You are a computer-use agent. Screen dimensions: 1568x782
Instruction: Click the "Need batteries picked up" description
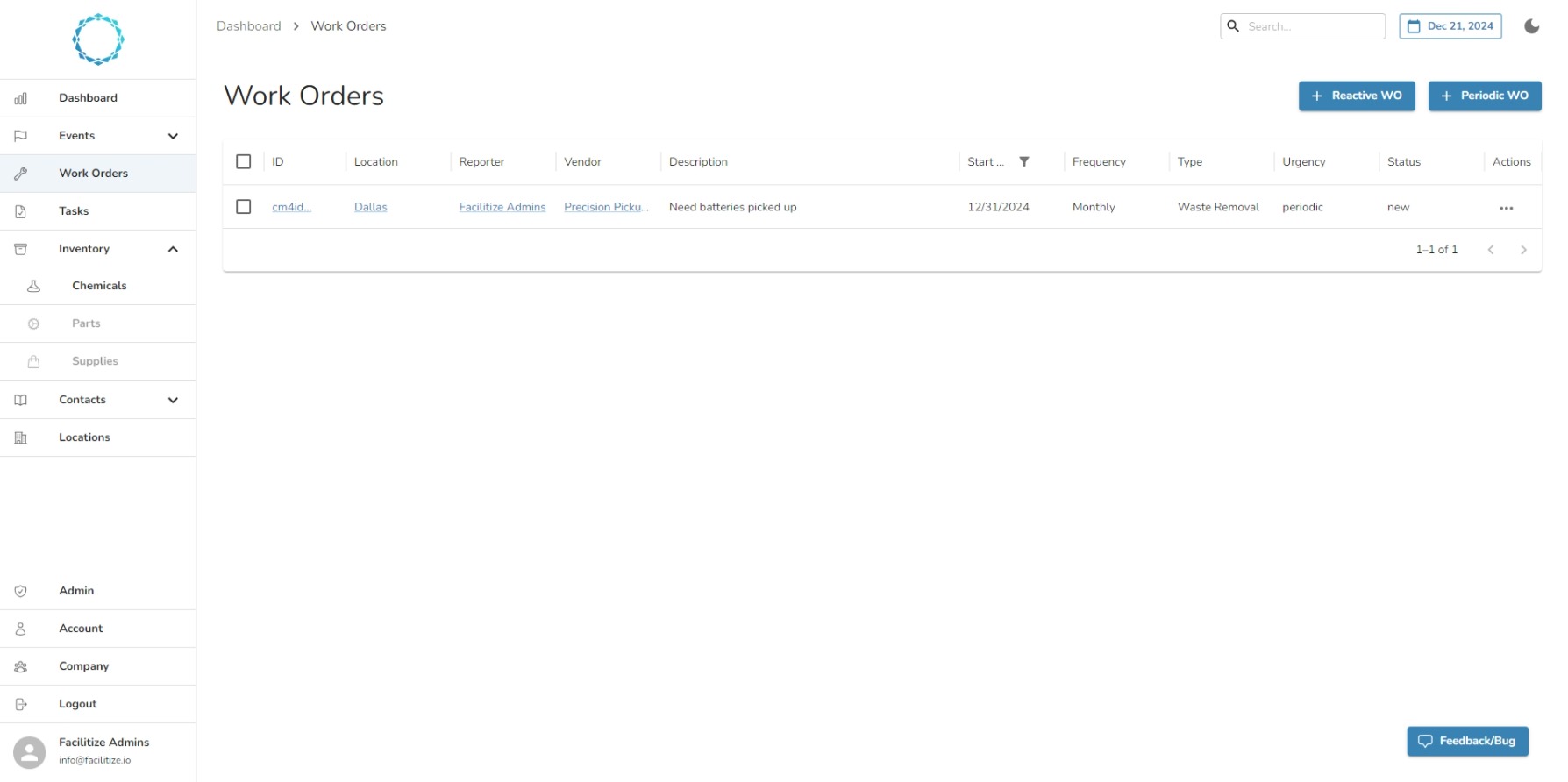732,207
